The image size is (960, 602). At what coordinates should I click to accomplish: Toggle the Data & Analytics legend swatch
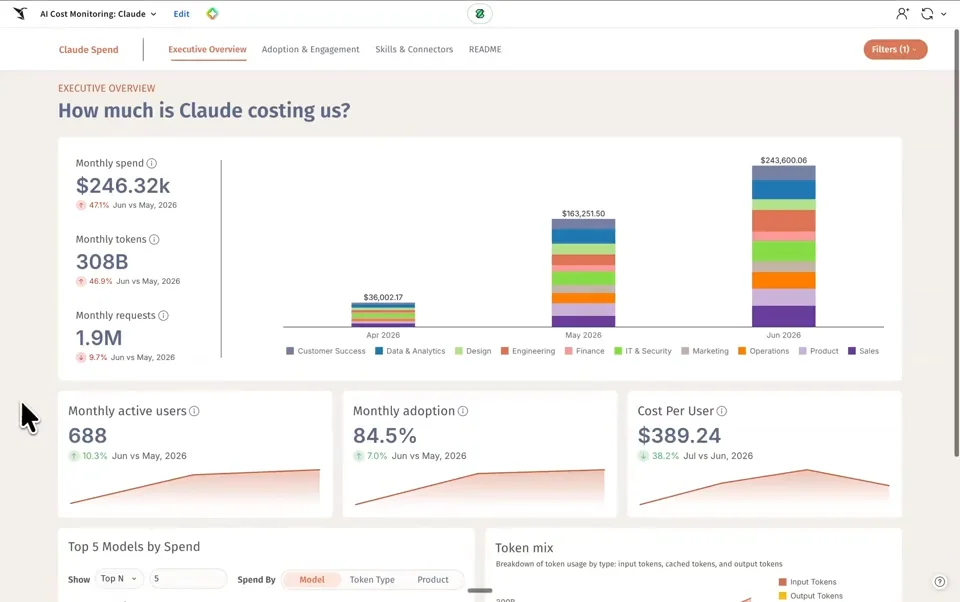[x=379, y=351]
